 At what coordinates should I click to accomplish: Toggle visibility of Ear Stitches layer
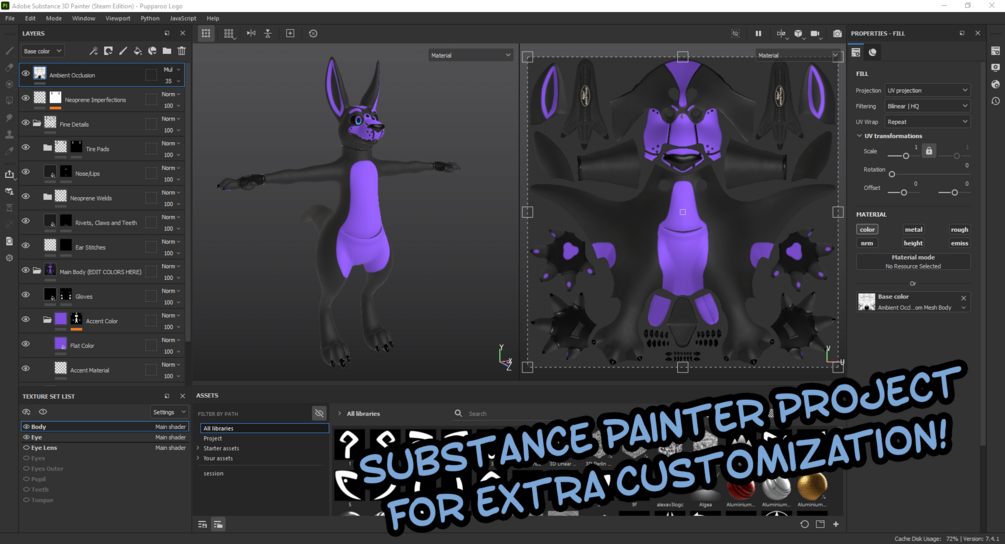tap(26, 245)
